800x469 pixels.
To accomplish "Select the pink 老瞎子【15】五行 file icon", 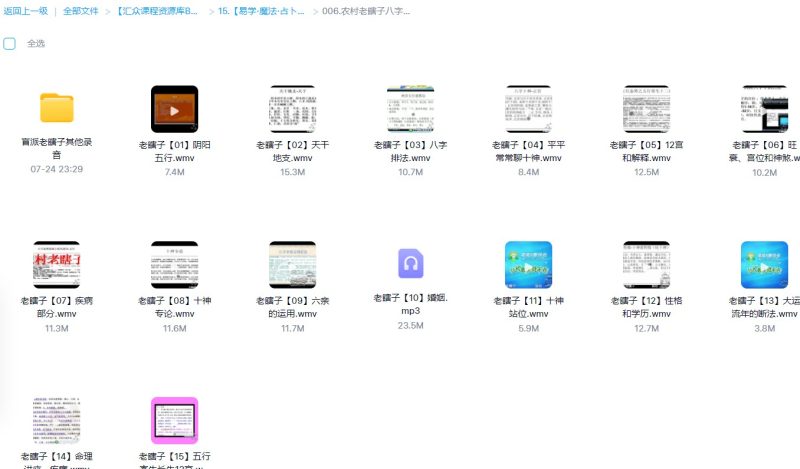I will [x=174, y=420].
